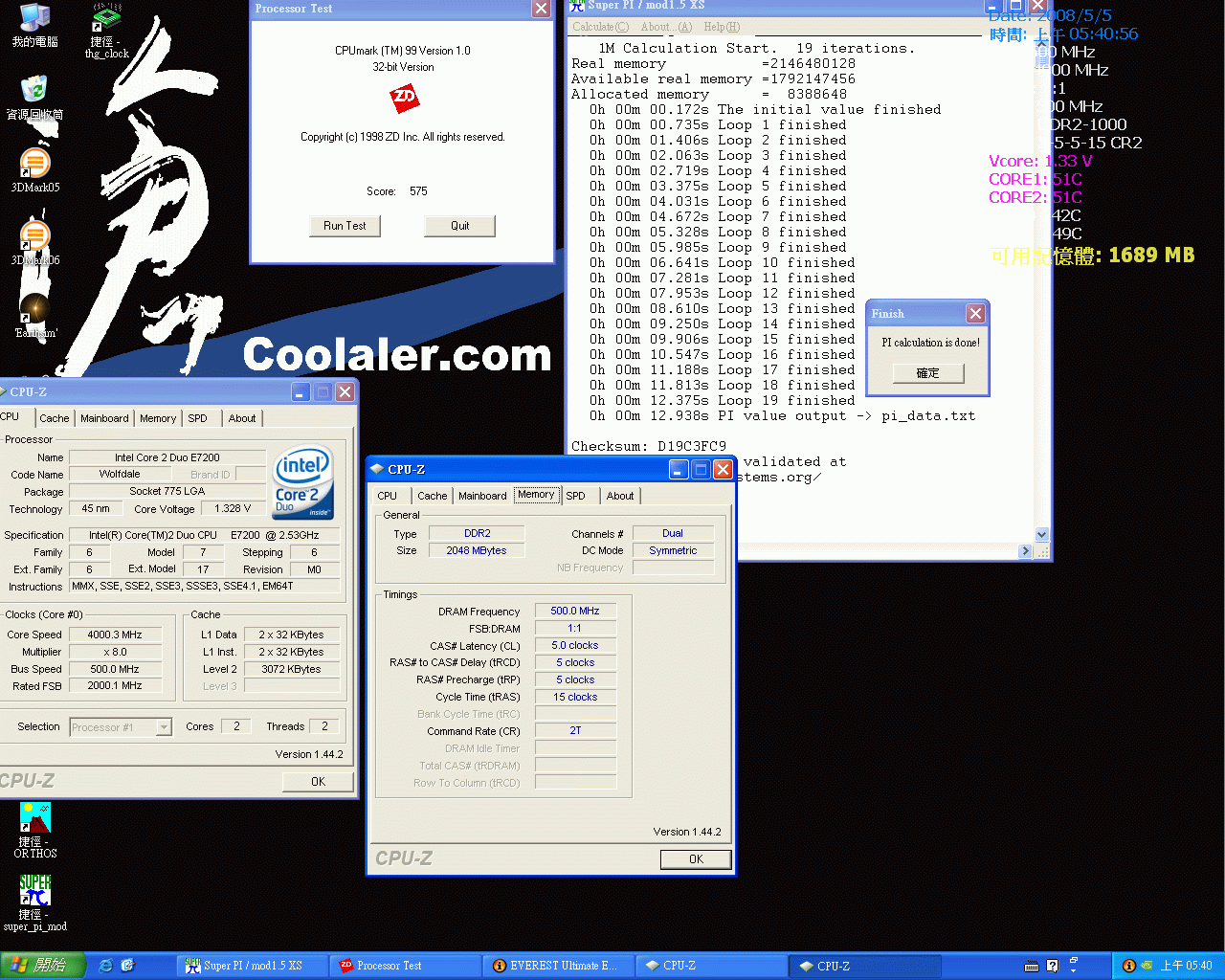The width and height of the screenshot is (1225, 980).
Task: Click the Size 2048 MBytes field
Action: 477,550
